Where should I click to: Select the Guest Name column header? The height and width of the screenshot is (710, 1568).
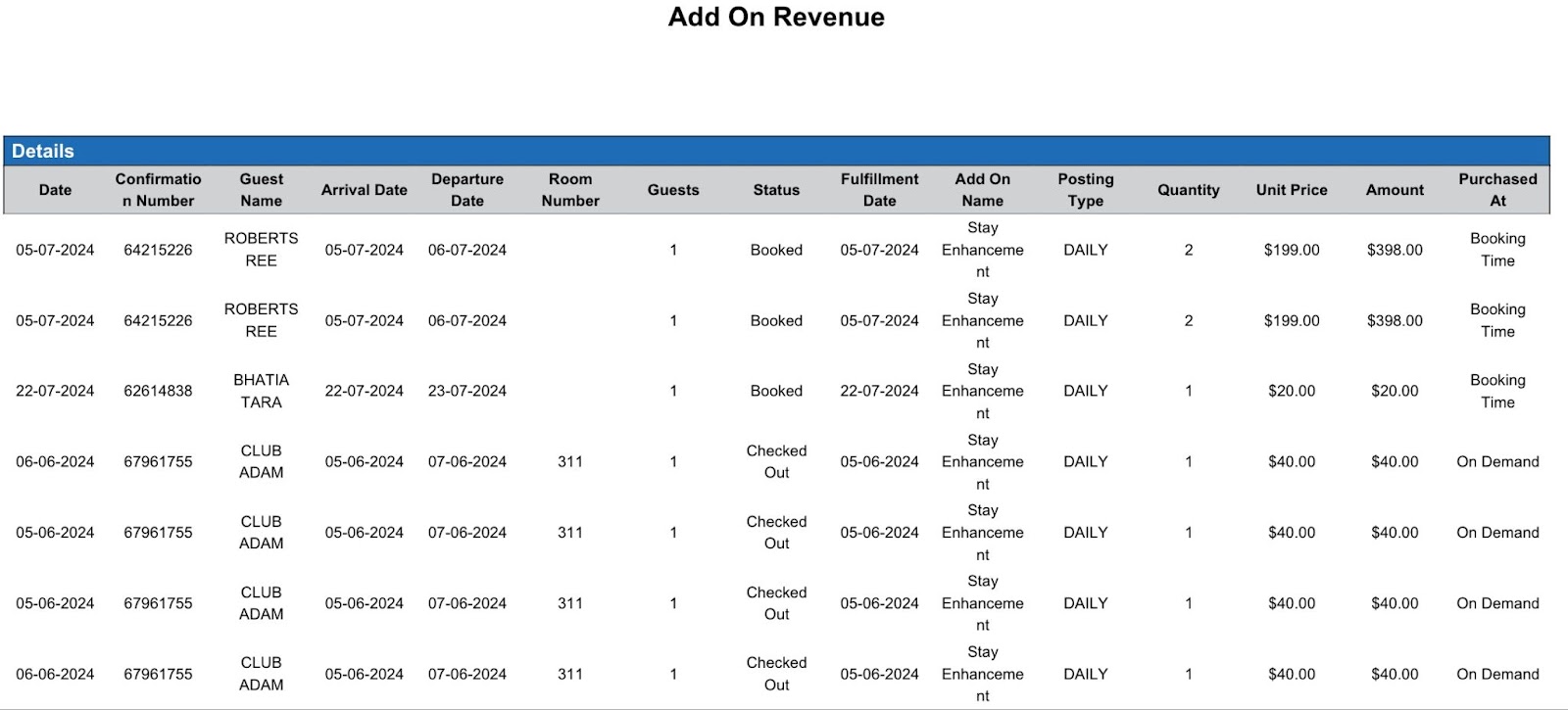click(x=261, y=190)
